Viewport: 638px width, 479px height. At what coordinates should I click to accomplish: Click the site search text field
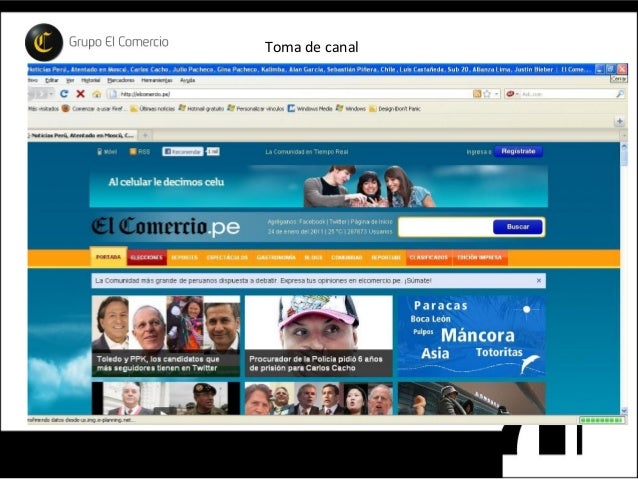(x=446, y=227)
